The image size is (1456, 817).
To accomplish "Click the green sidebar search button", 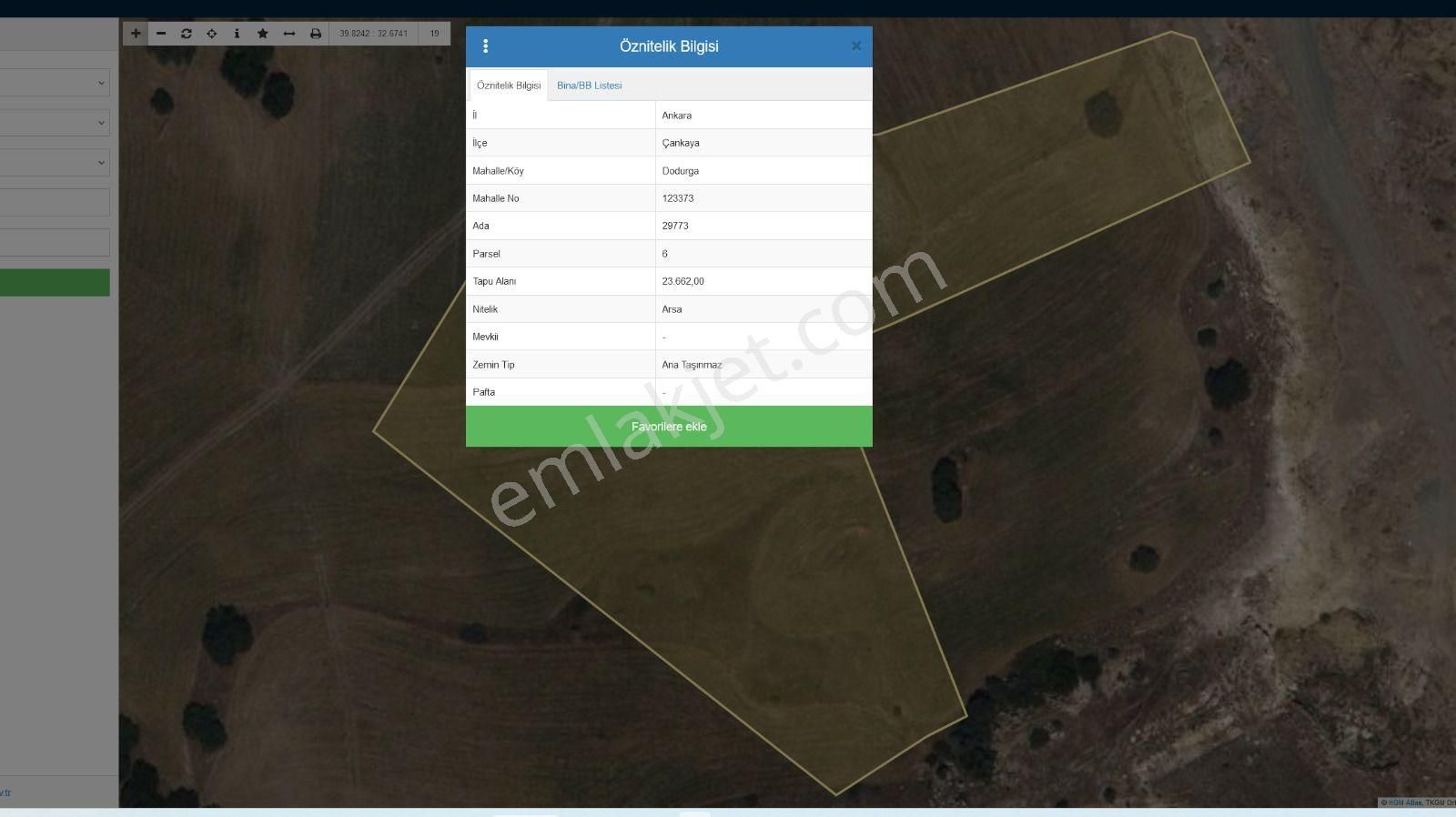I will pos(55,282).
